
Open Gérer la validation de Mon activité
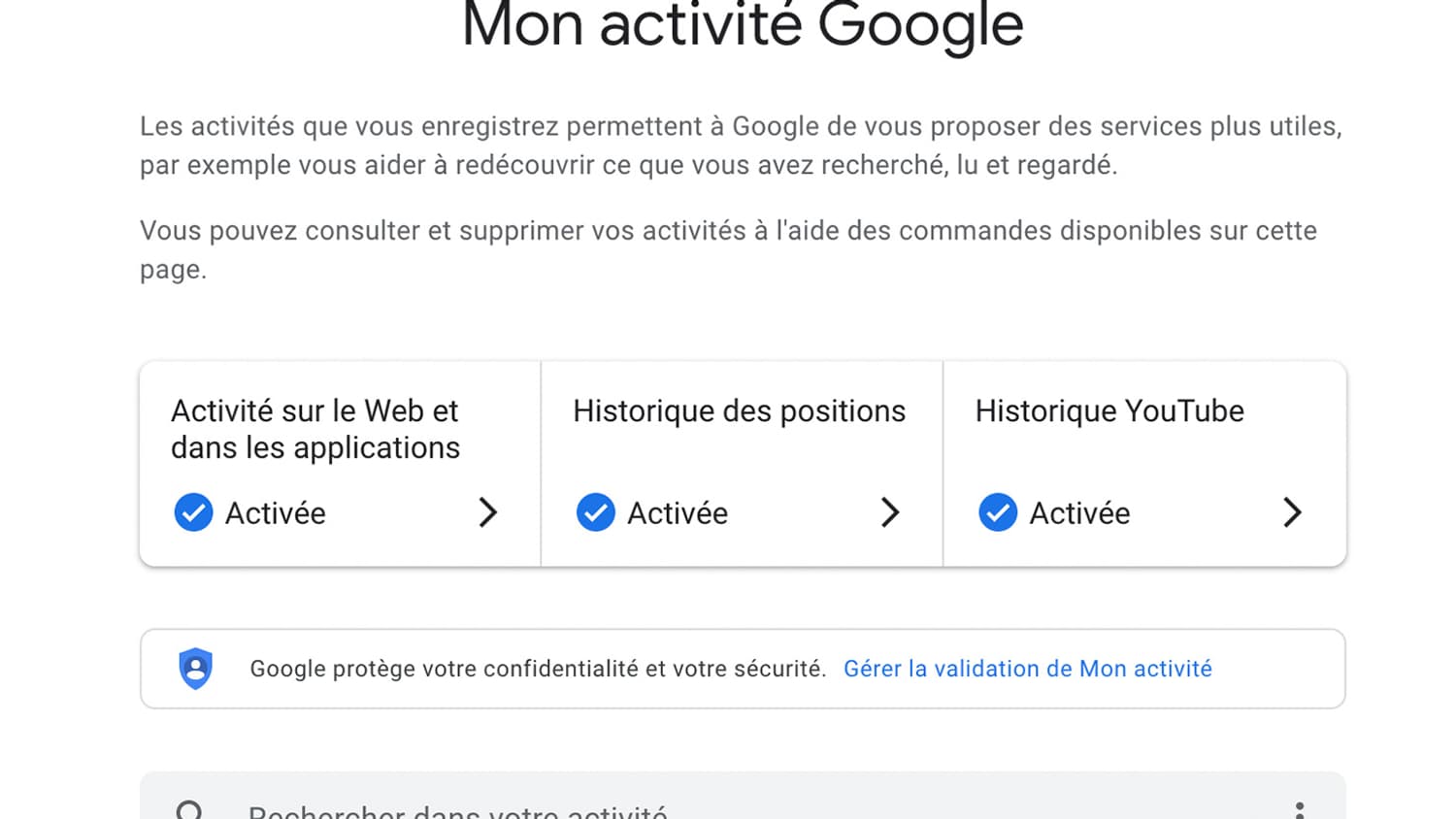pyautogui.click(x=1027, y=669)
